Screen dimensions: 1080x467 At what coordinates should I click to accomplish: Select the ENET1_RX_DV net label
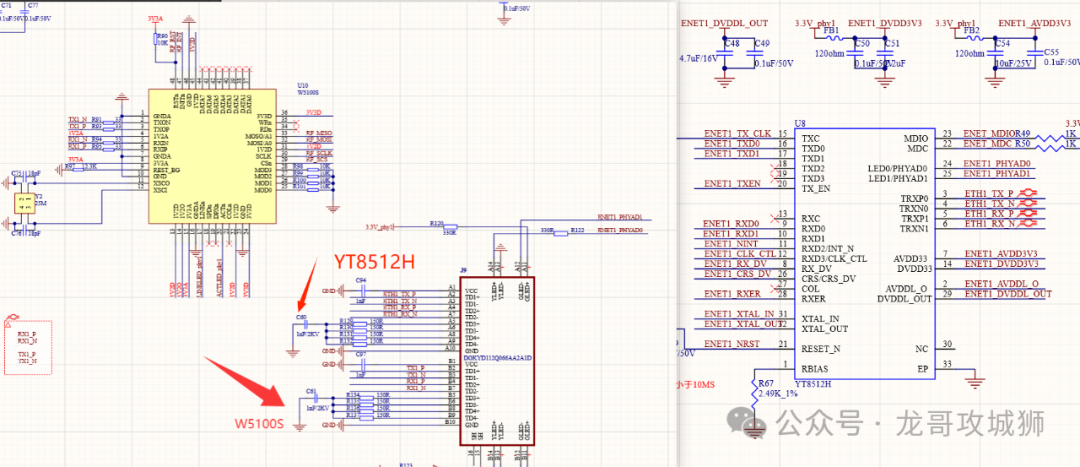[x=736, y=263]
